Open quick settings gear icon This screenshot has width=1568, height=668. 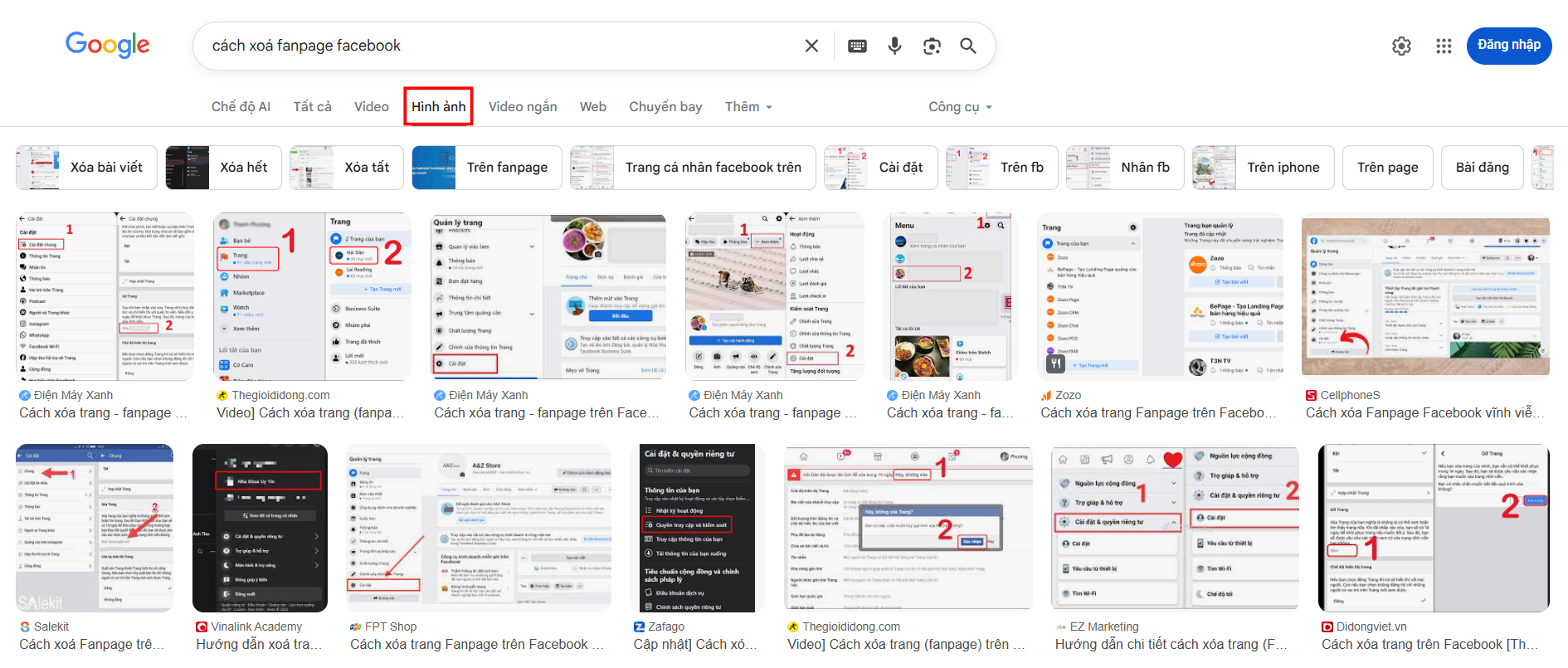pos(1401,46)
